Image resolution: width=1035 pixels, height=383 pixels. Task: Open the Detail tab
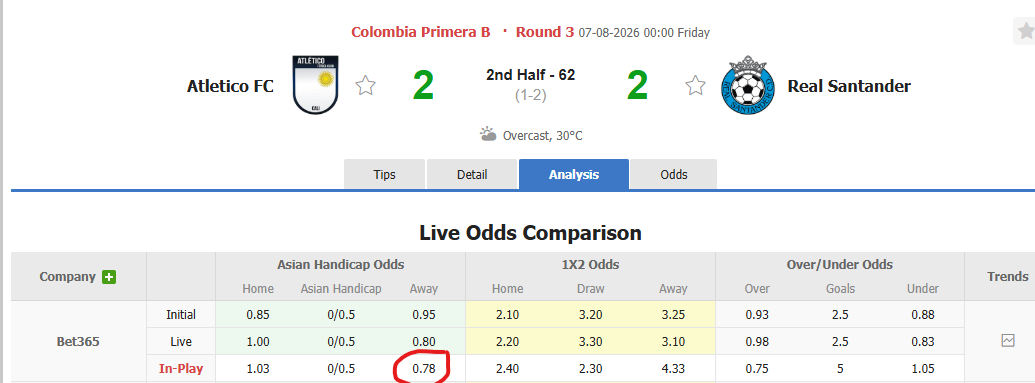click(x=472, y=174)
